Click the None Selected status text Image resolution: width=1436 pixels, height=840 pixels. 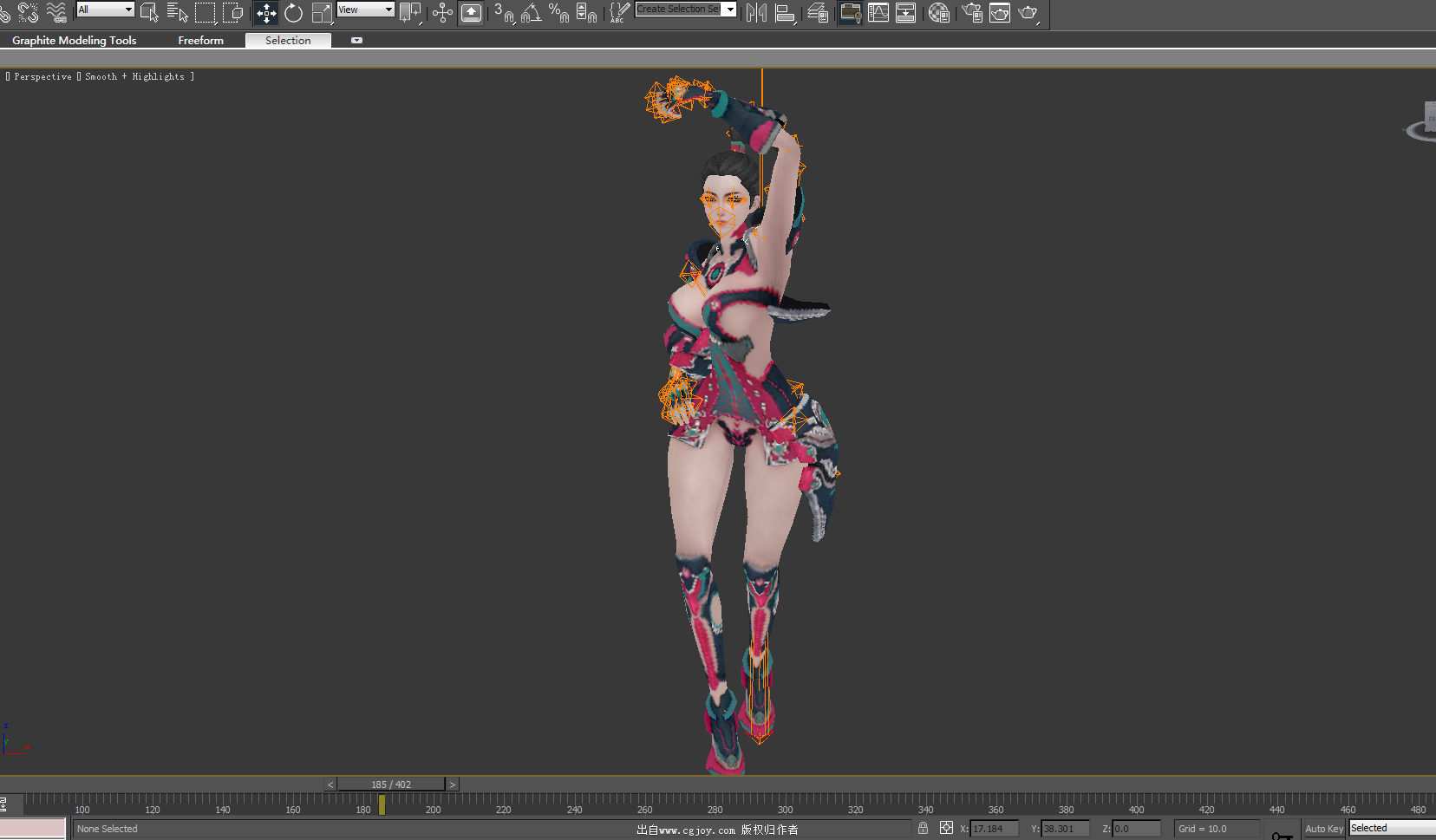(108, 829)
